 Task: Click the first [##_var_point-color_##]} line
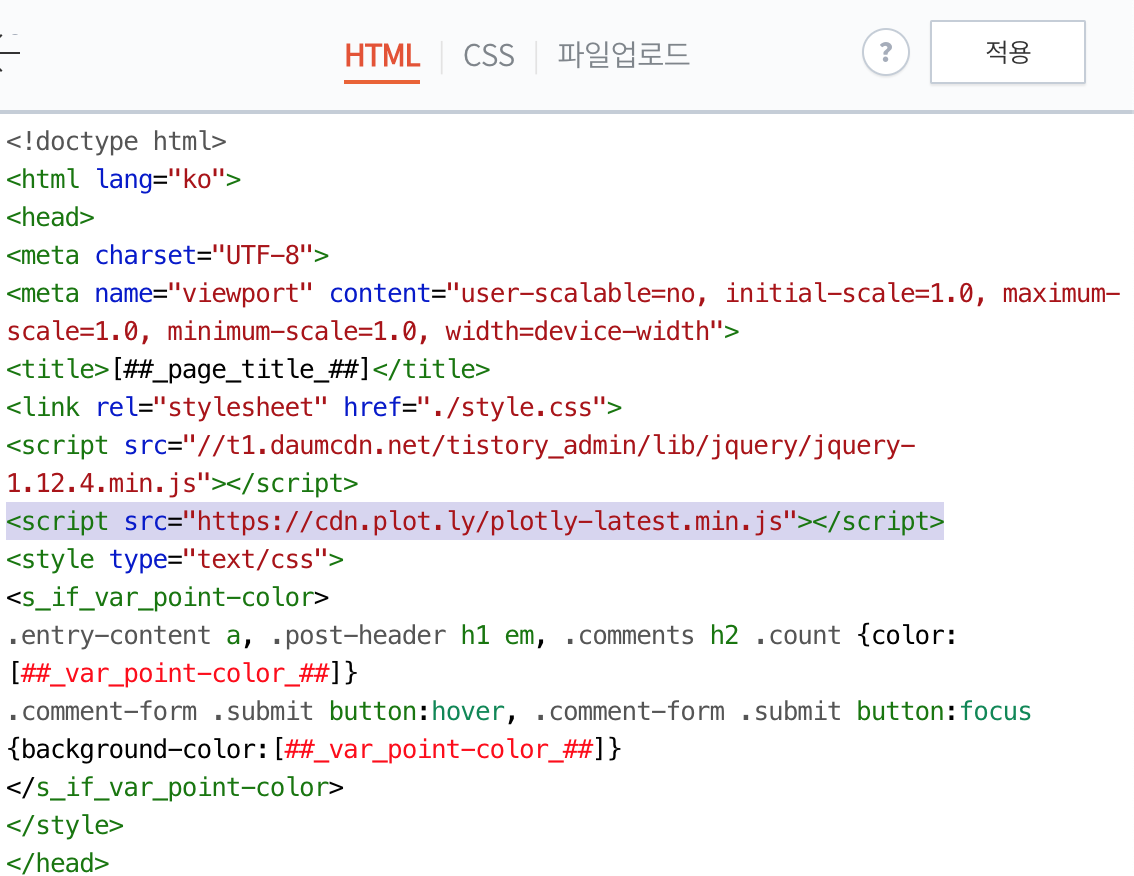(x=182, y=673)
